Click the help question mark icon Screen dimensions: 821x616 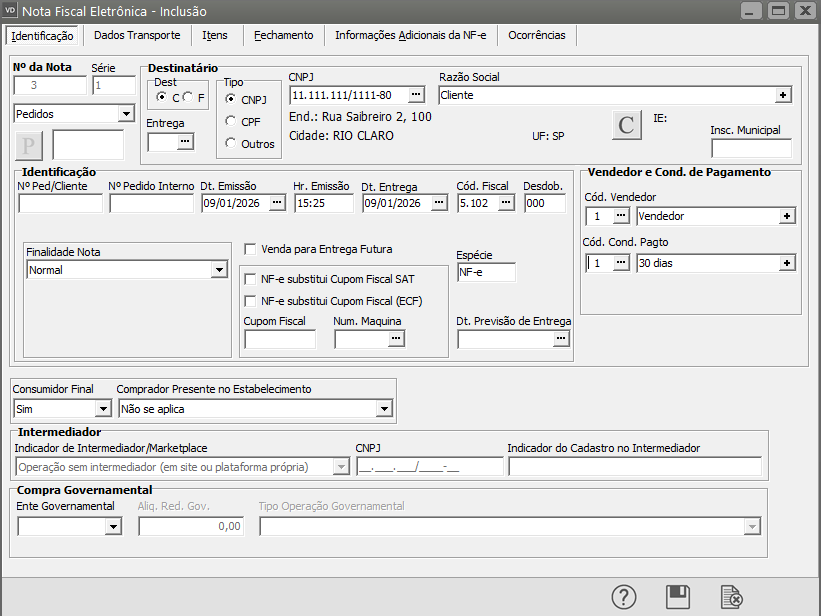(x=624, y=597)
